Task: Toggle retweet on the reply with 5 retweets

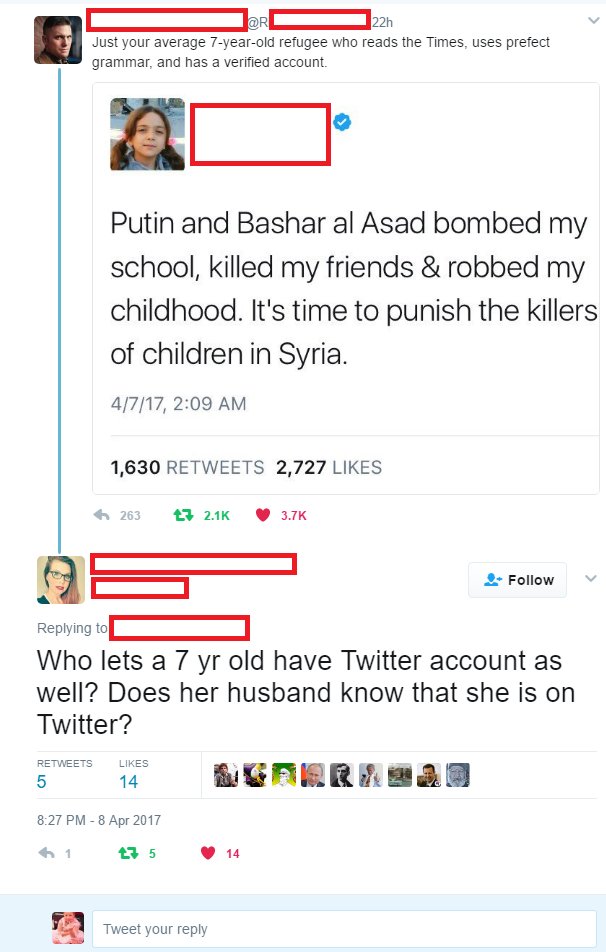Action: [127, 853]
